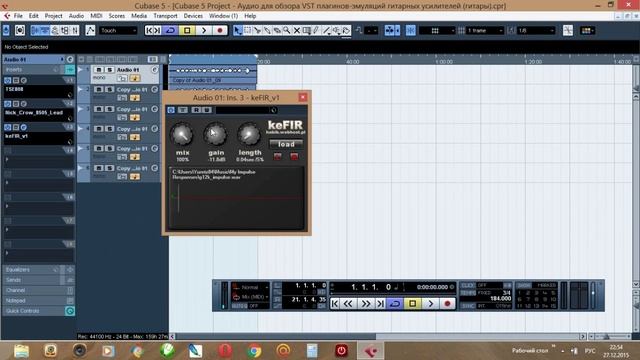Open the Transport menu

[x=165, y=16]
